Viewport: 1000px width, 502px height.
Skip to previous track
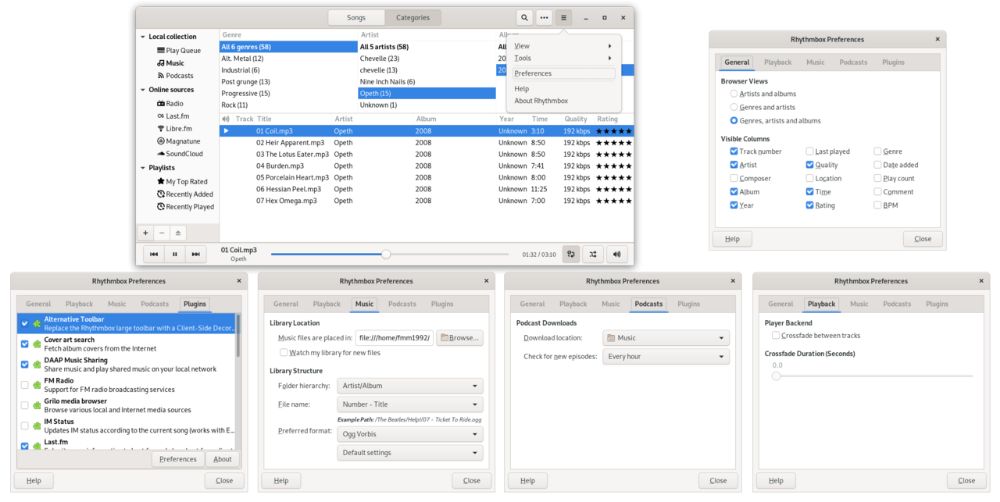click(x=154, y=254)
